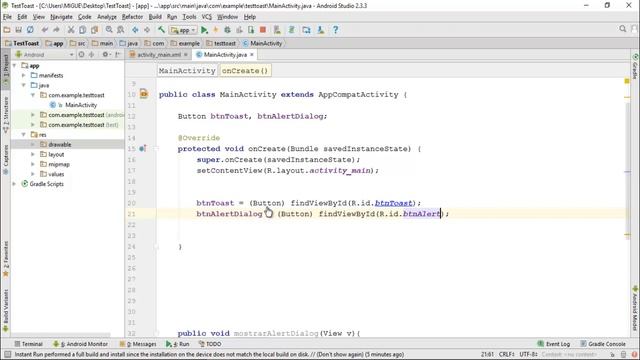This screenshot has height=360, width=640.
Task: Switch to the activity_main.xml editor tab
Action: click(x=158, y=54)
